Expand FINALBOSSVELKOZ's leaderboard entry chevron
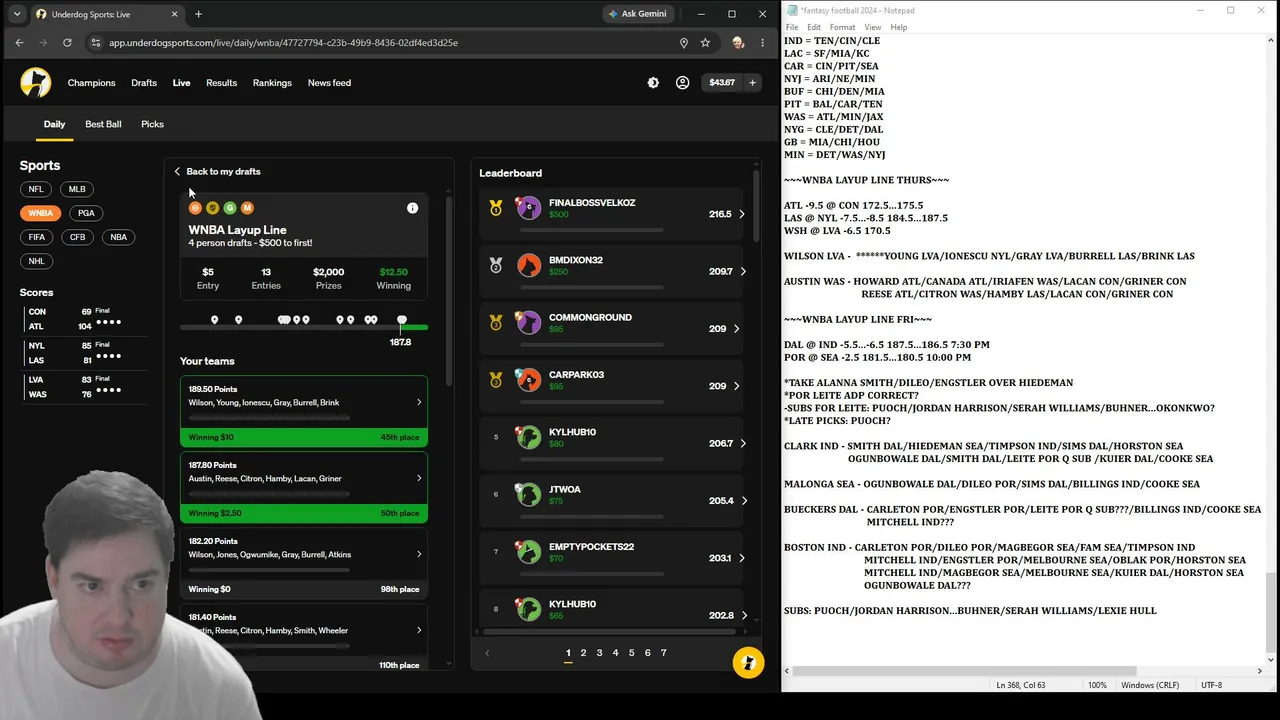 [x=742, y=214]
